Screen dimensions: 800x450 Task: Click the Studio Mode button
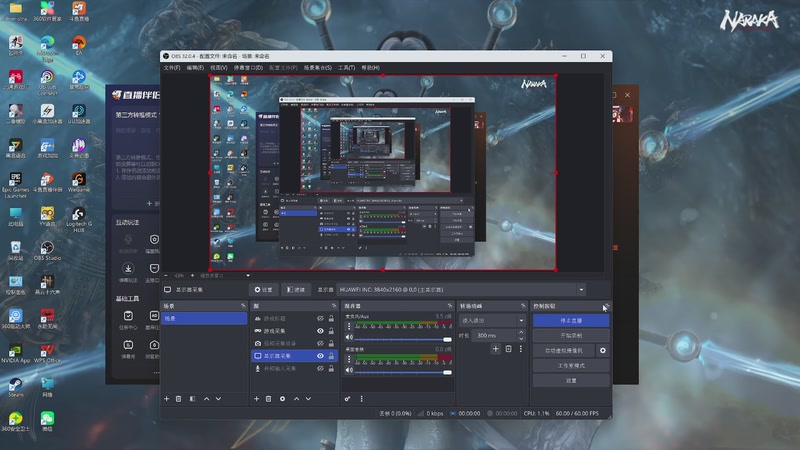pyautogui.click(x=571, y=365)
